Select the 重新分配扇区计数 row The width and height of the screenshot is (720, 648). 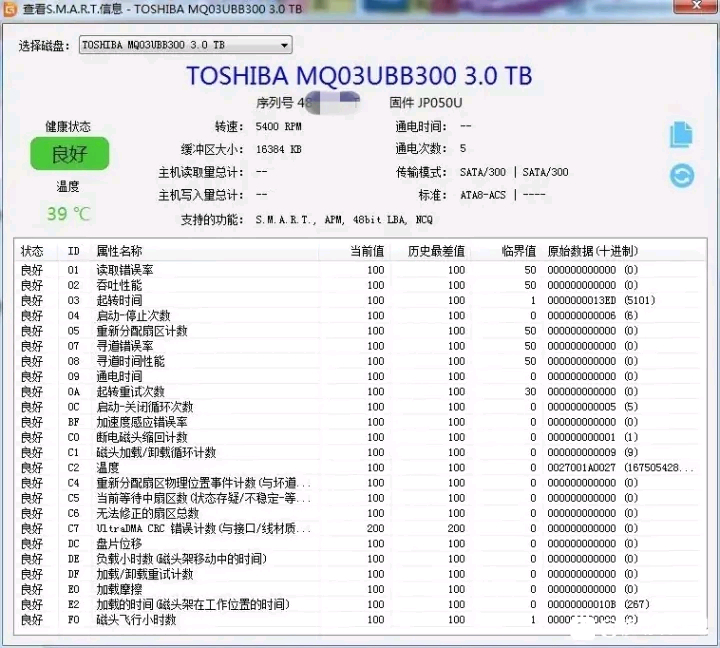coord(360,330)
